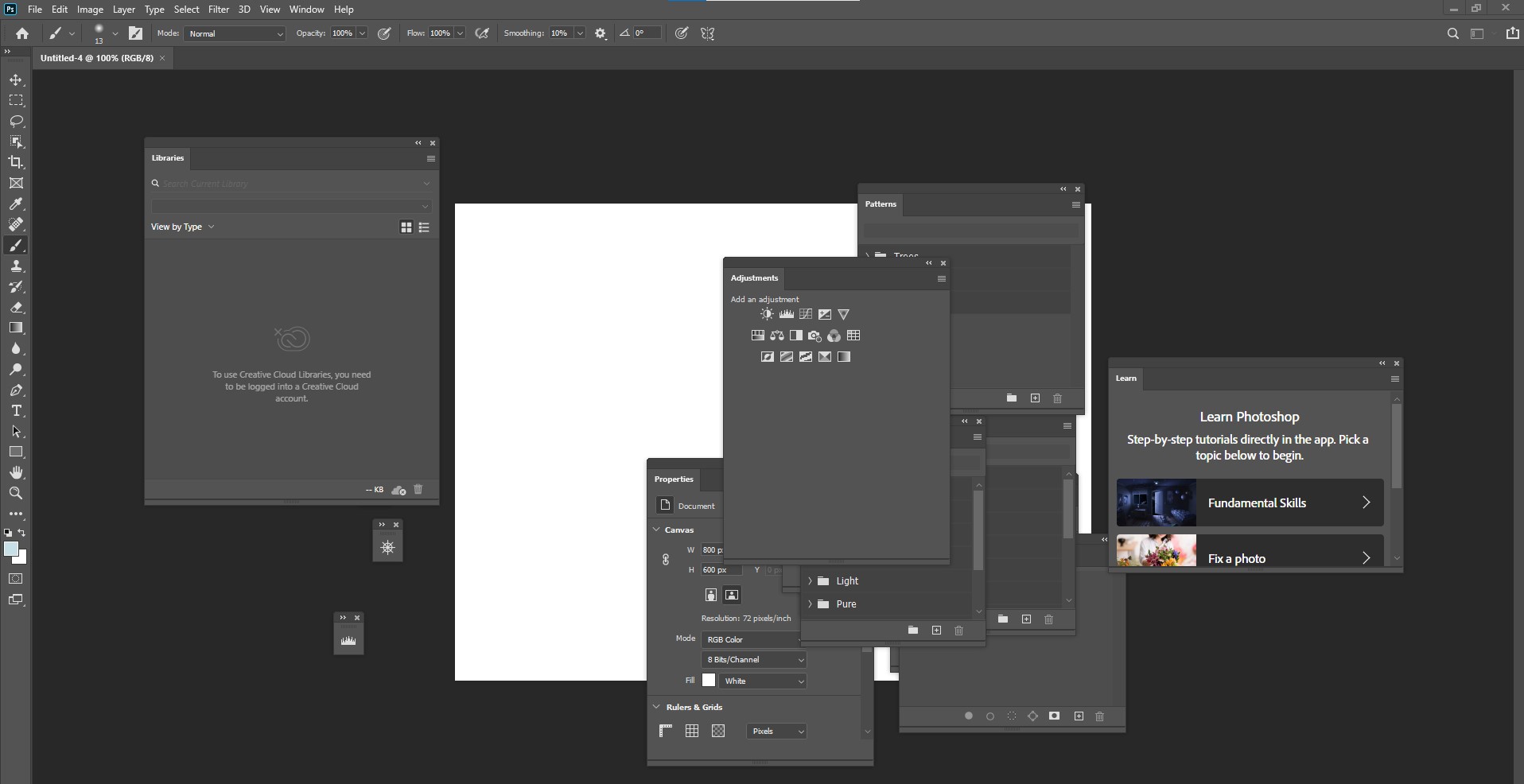The height and width of the screenshot is (784, 1524).
Task: Open the Libraries panel menu
Action: click(x=431, y=159)
